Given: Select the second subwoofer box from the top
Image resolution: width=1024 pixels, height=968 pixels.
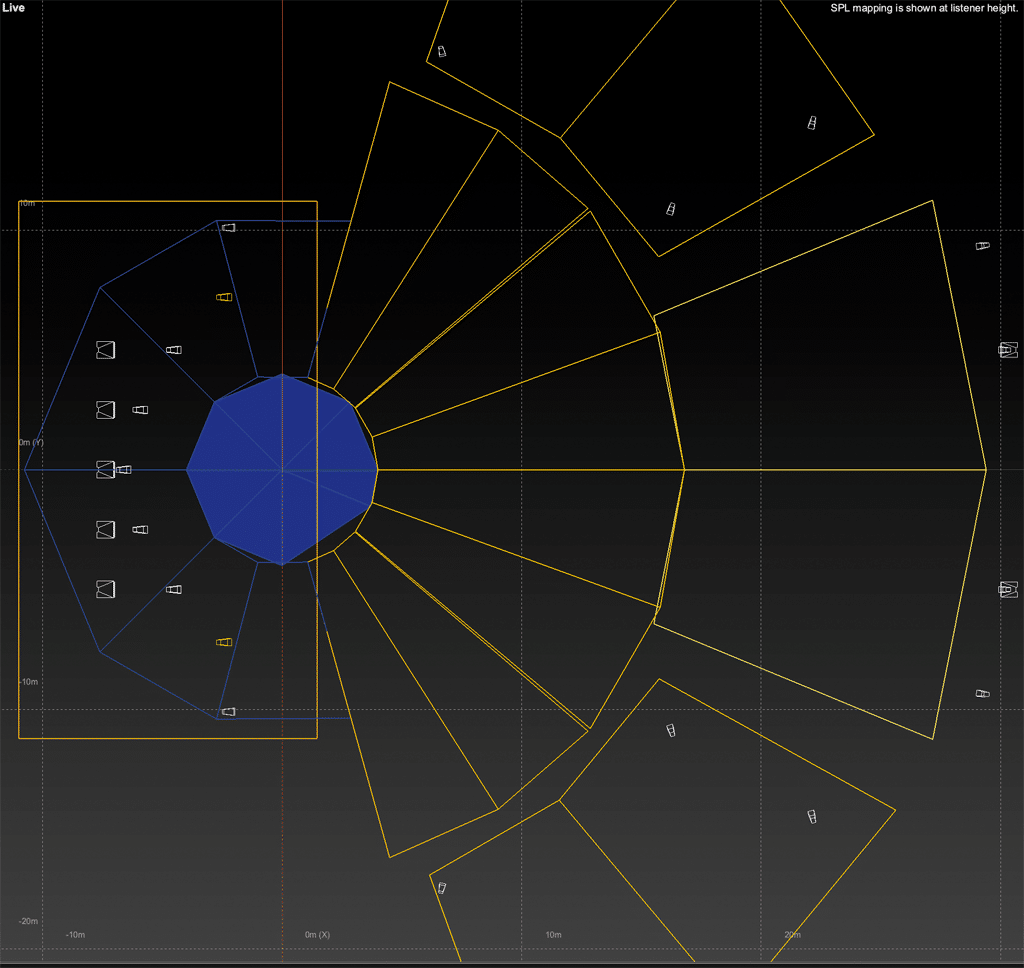Looking at the screenshot, I should coord(106,410).
